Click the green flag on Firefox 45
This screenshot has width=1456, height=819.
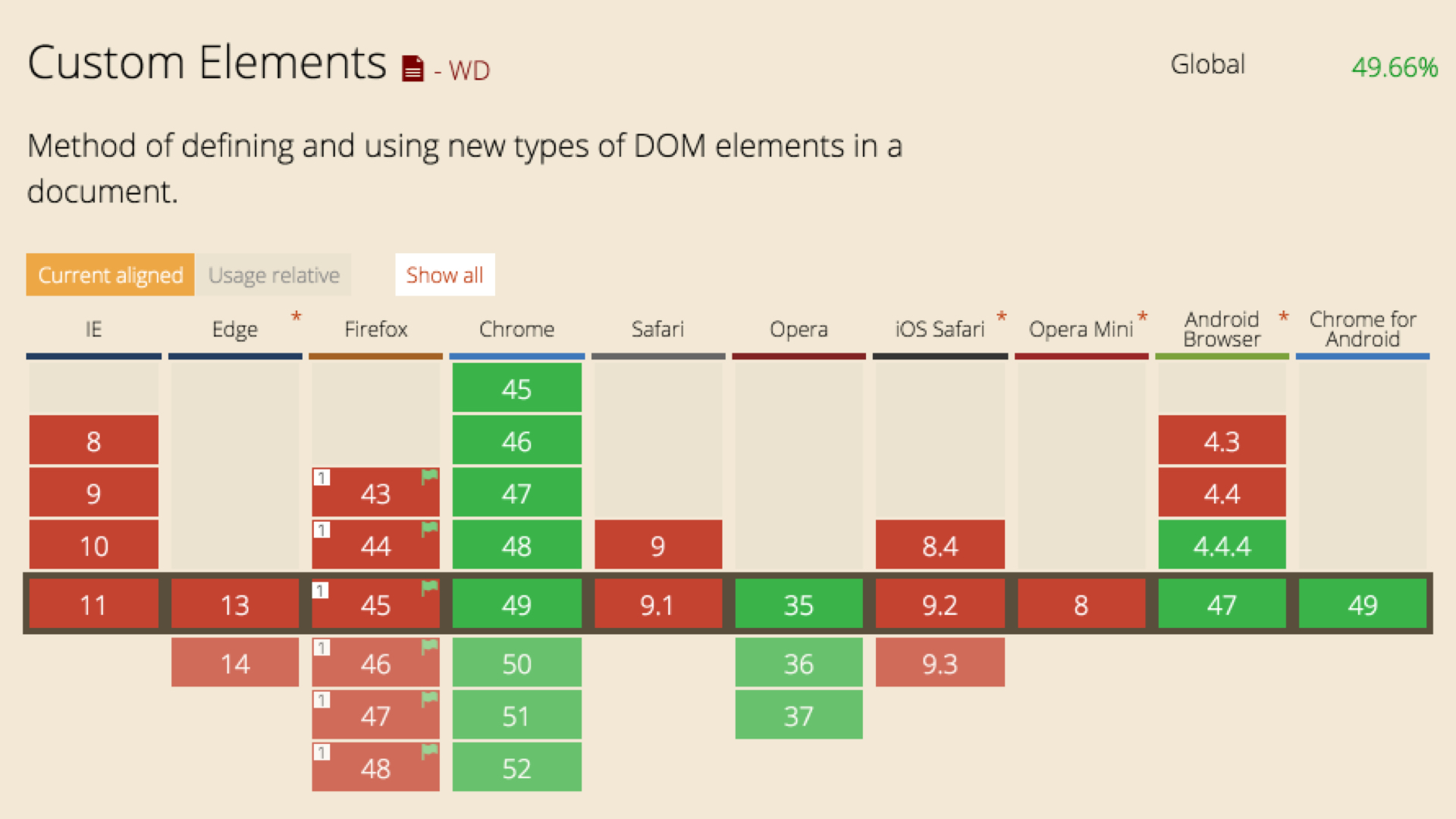tap(430, 586)
